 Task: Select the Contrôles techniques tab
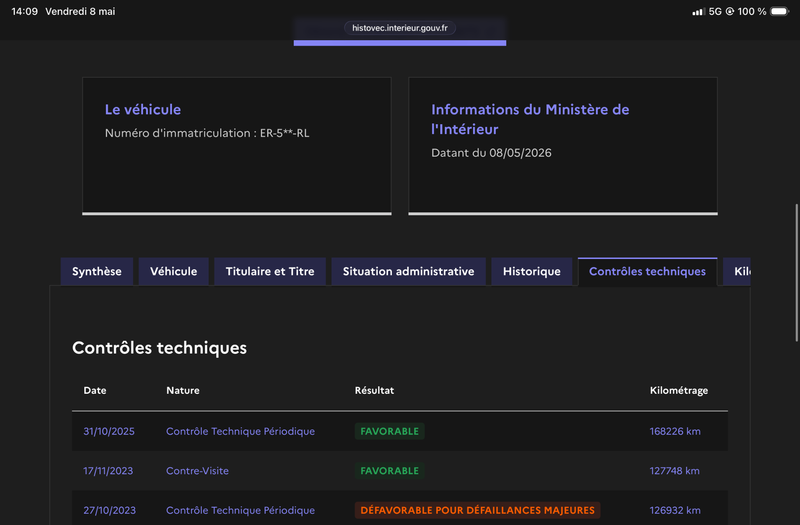click(647, 271)
